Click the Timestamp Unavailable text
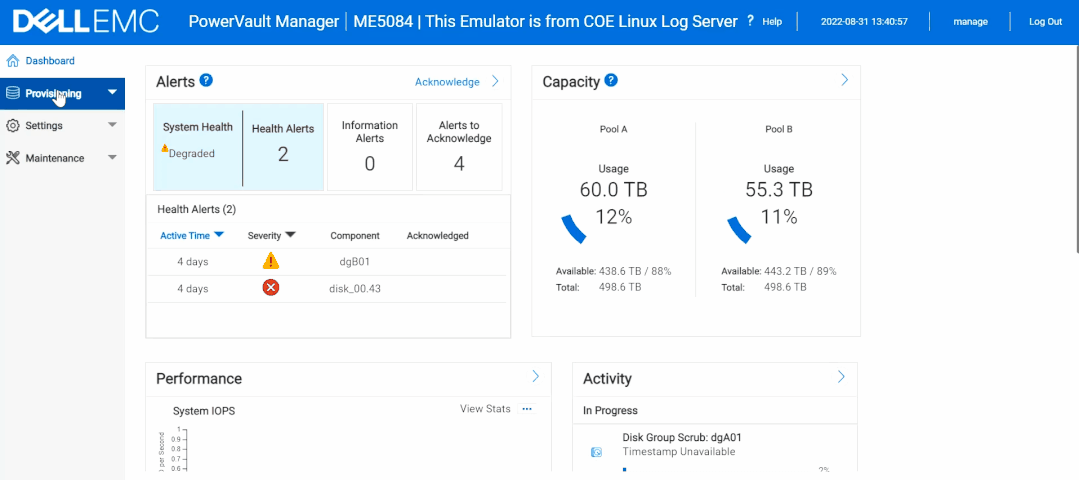The width and height of the screenshot is (1079, 480). coord(679,452)
